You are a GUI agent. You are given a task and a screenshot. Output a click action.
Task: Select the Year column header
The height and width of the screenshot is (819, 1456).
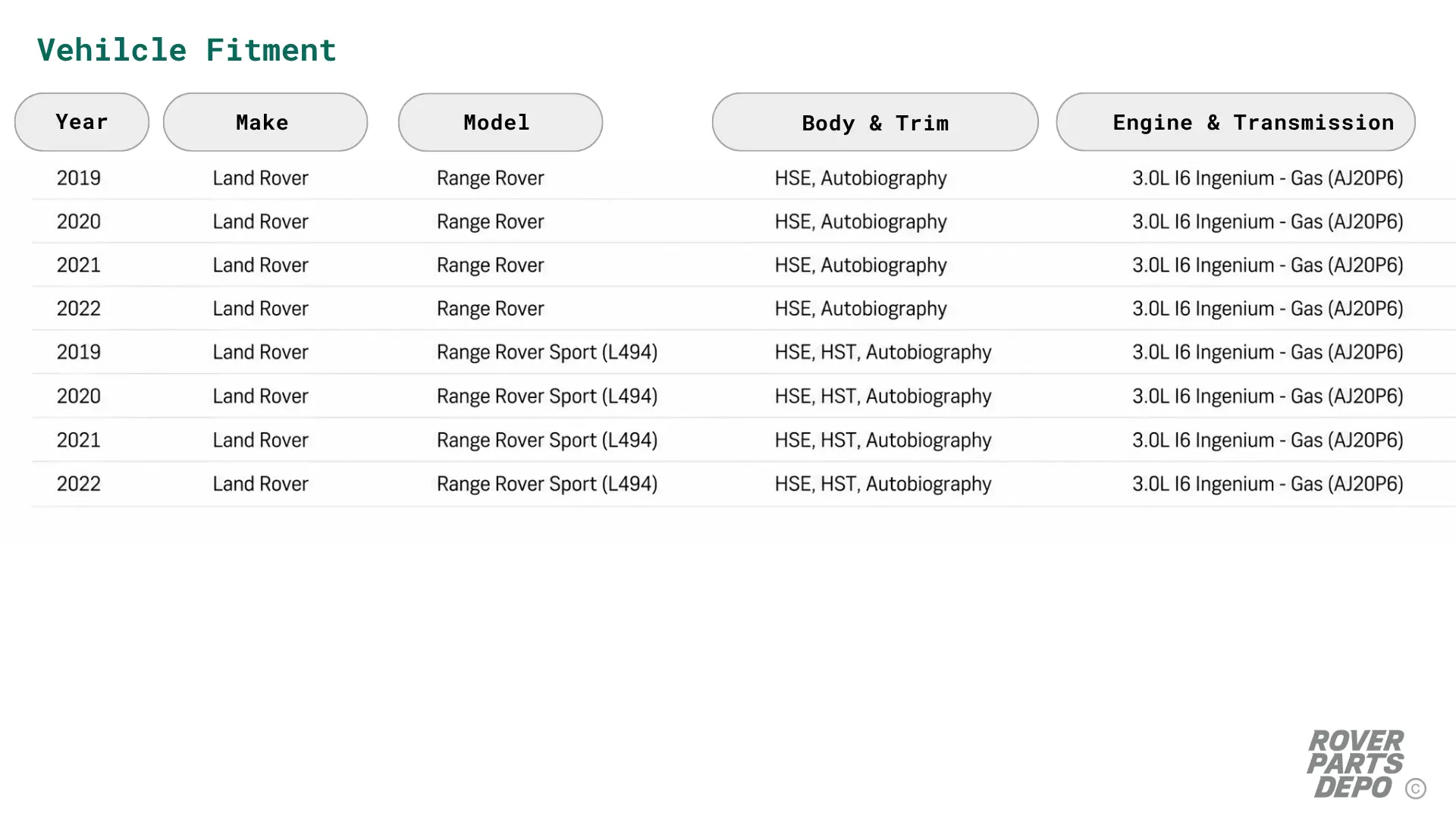click(82, 122)
